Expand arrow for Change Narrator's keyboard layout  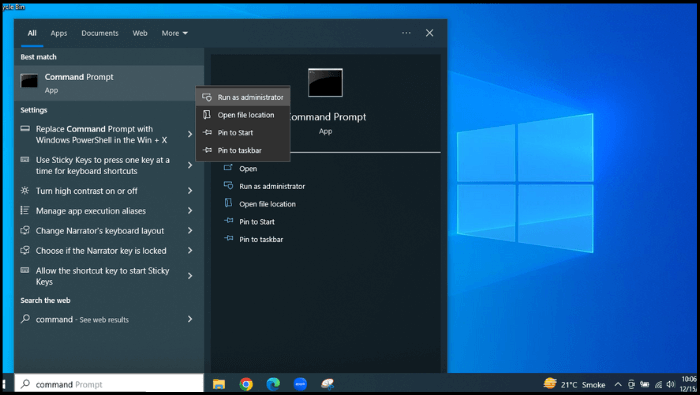(x=190, y=230)
